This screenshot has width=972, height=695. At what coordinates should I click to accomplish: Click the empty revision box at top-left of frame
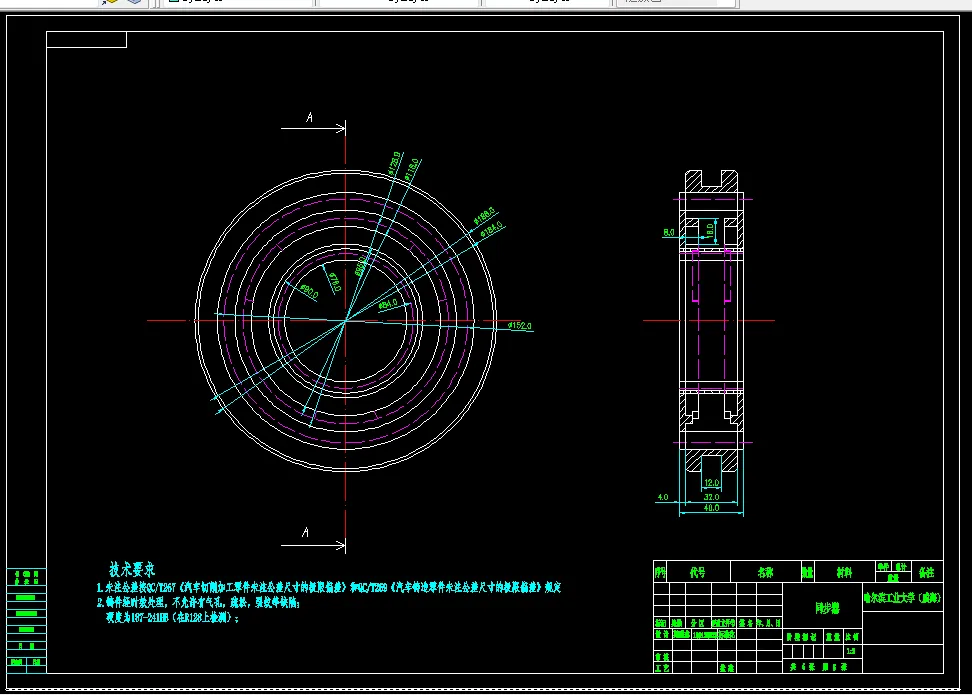[87, 40]
